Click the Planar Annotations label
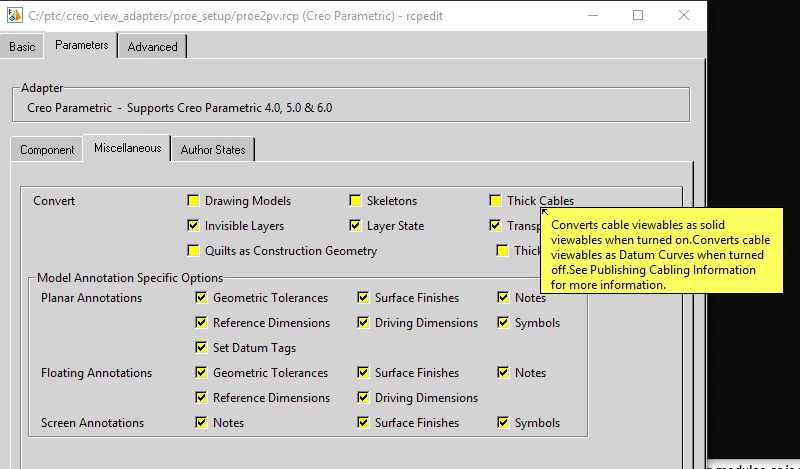This screenshot has width=800, height=469. tap(91, 298)
